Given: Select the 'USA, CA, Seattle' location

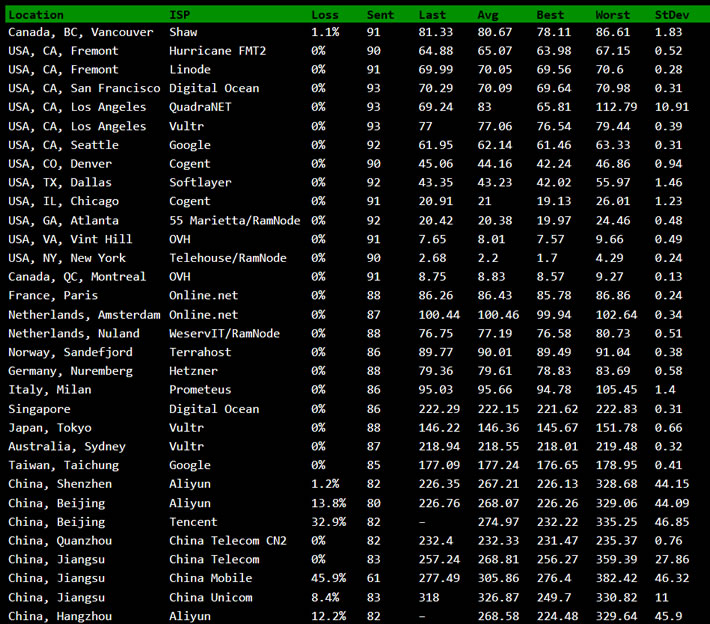Looking at the screenshot, I should [63, 145].
